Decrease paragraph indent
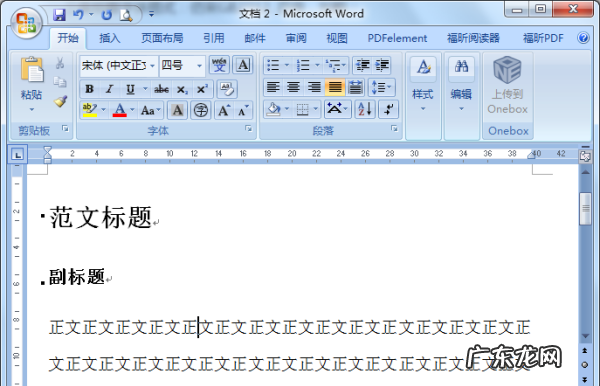 click(x=362, y=65)
